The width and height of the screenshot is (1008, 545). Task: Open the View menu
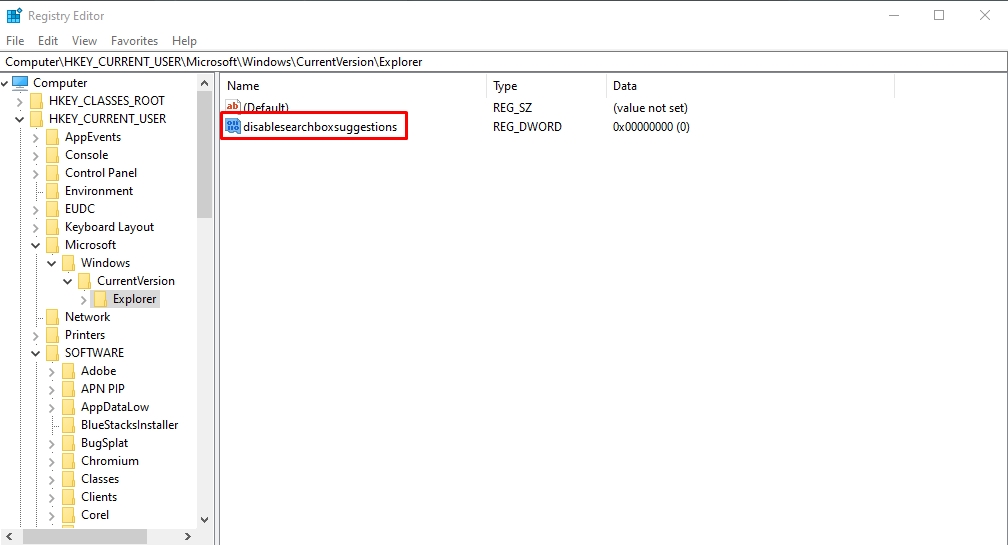click(84, 40)
